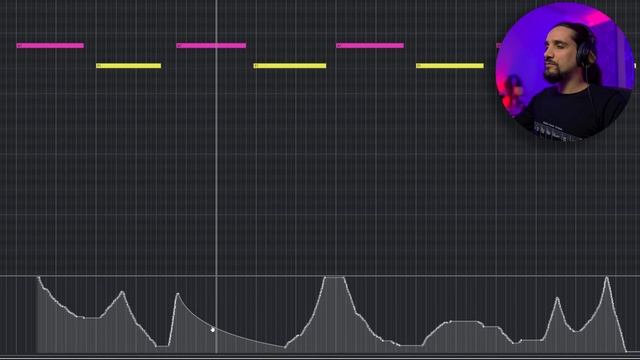Click the curve tension handle on the automation

[213, 329]
